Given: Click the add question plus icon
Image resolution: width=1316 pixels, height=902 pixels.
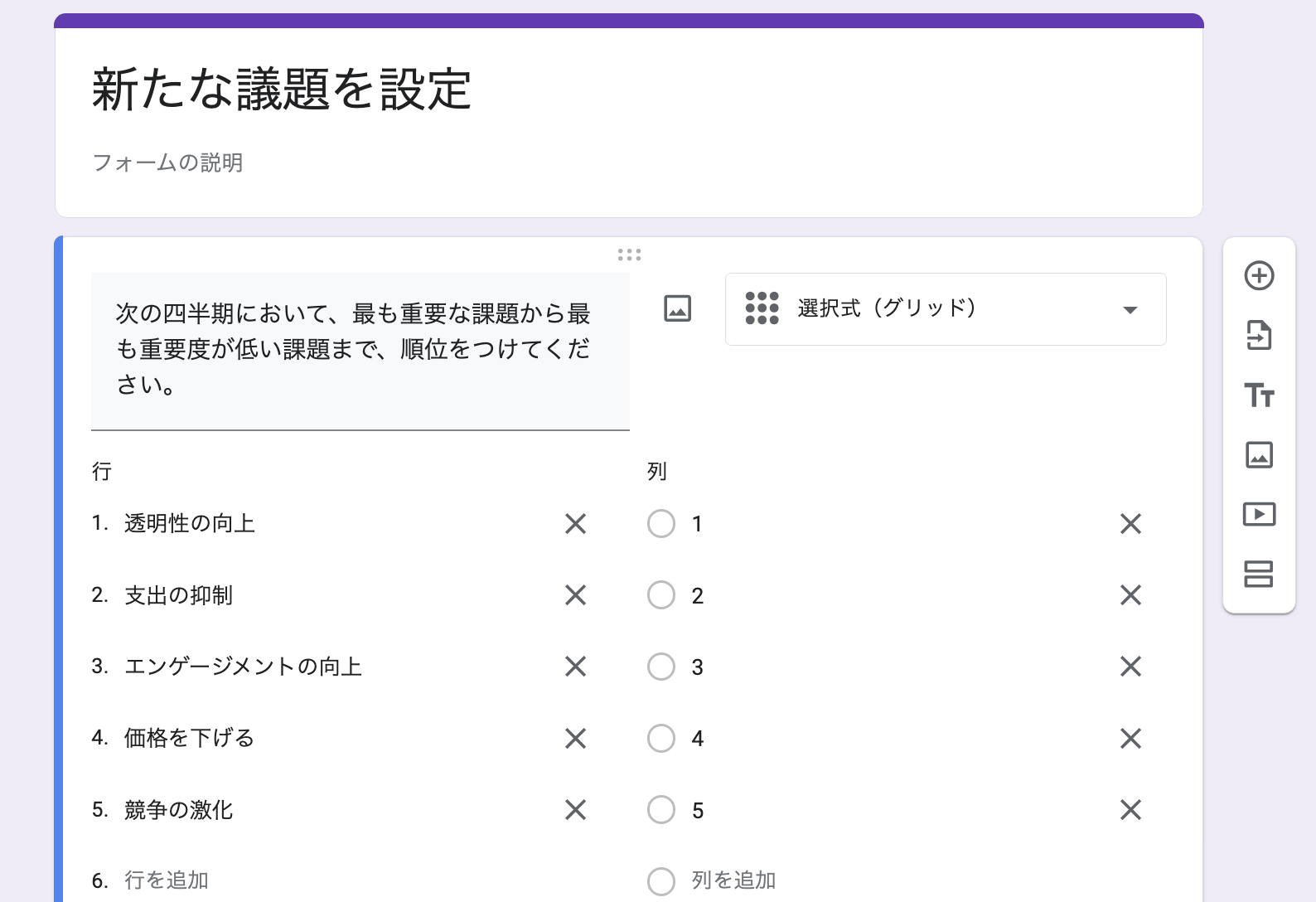Looking at the screenshot, I should pos(1259,276).
